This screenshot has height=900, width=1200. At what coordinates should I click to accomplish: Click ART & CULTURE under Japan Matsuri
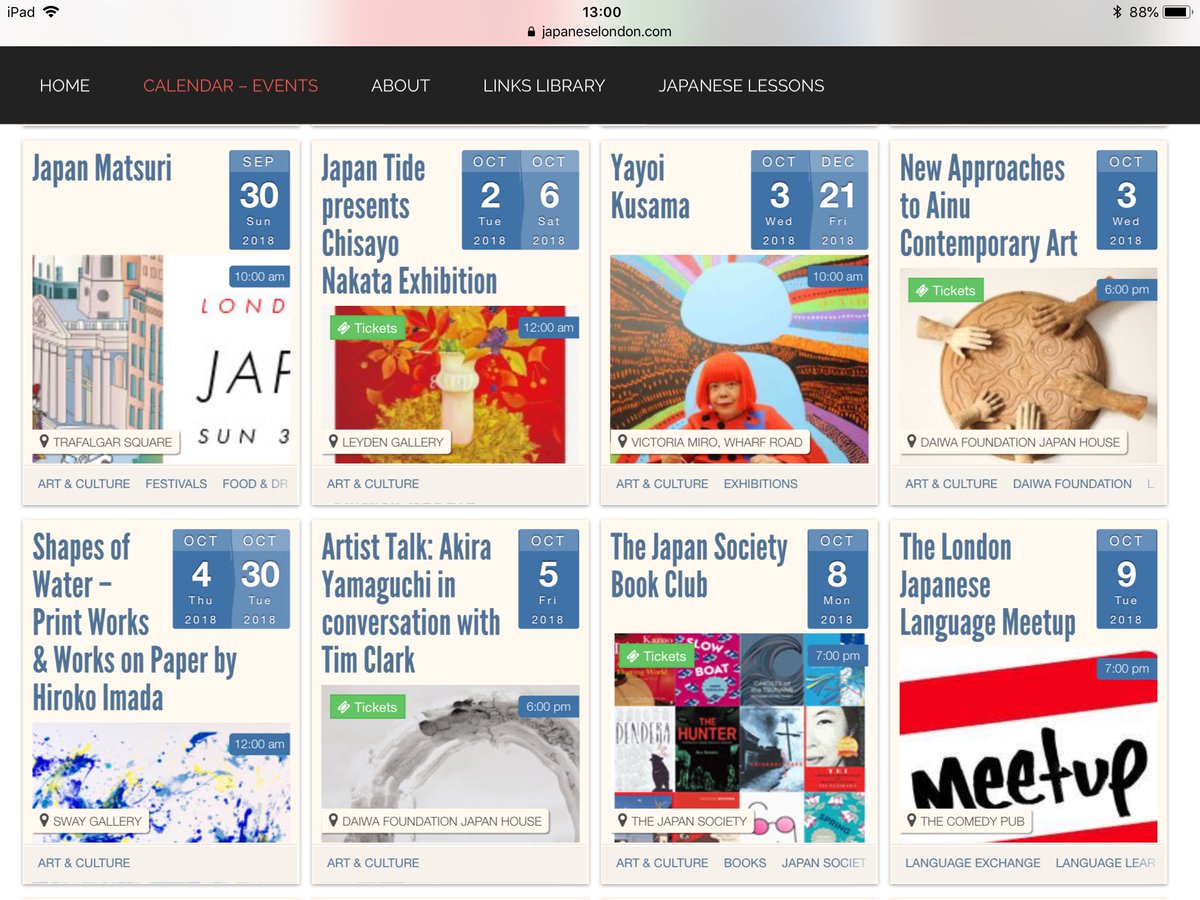tap(84, 484)
